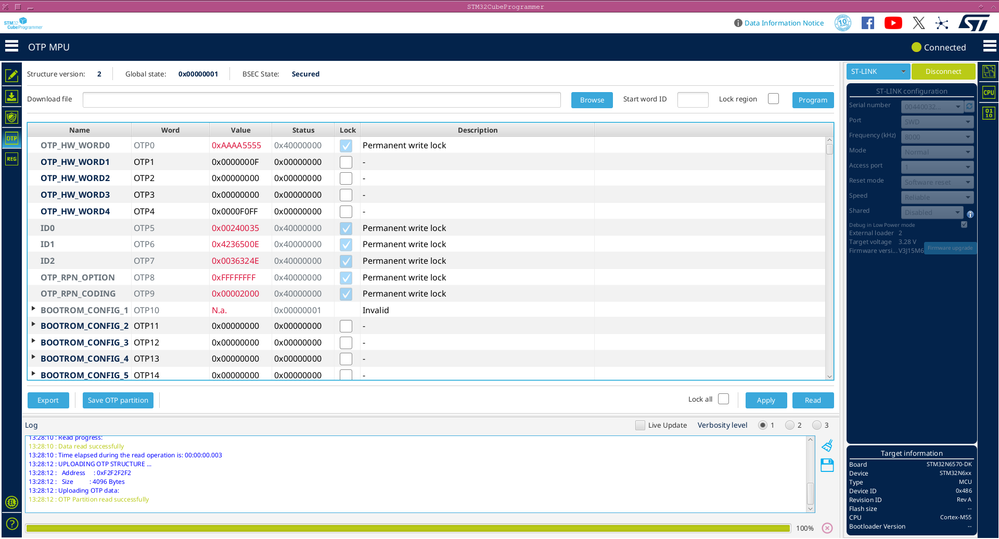The height and width of the screenshot is (539, 999).
Task: Click the ST logo in the header
Action: pyautogui.click(x=974, y=23)
